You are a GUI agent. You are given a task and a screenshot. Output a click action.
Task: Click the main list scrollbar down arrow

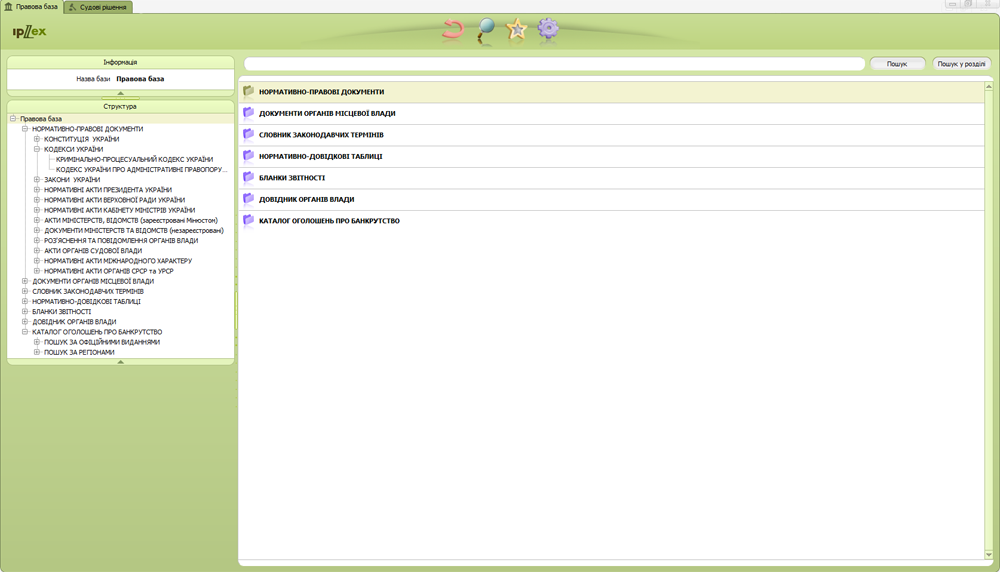(x=989, y=555)
